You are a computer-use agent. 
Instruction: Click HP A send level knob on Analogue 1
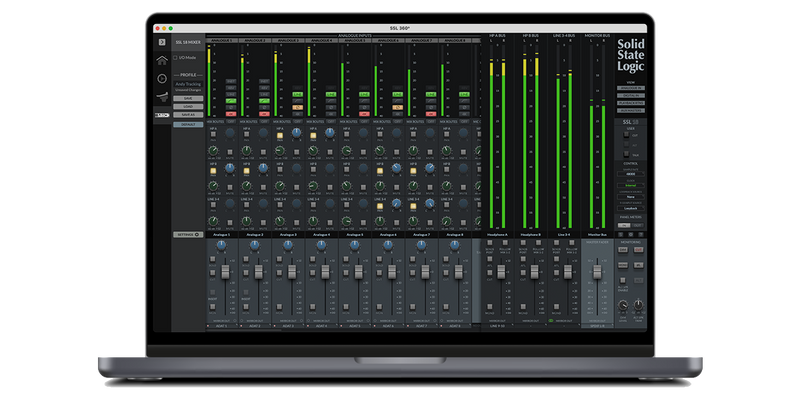coord(213,151)
